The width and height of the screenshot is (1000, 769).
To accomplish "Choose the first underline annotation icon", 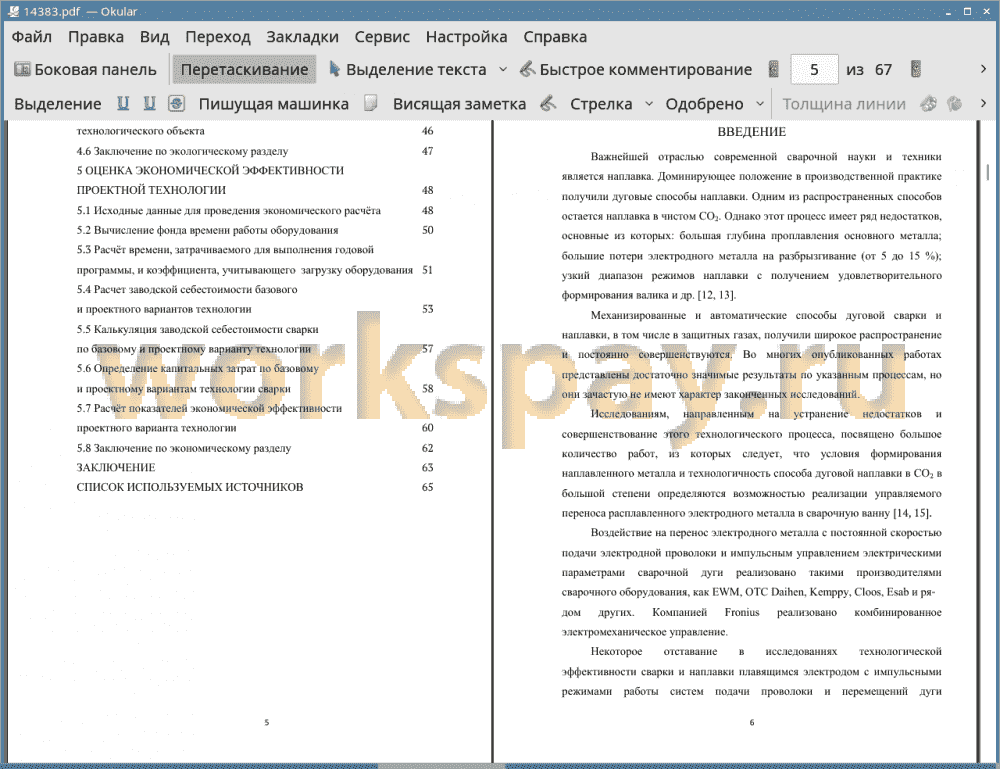I will [x=123, y=103].
